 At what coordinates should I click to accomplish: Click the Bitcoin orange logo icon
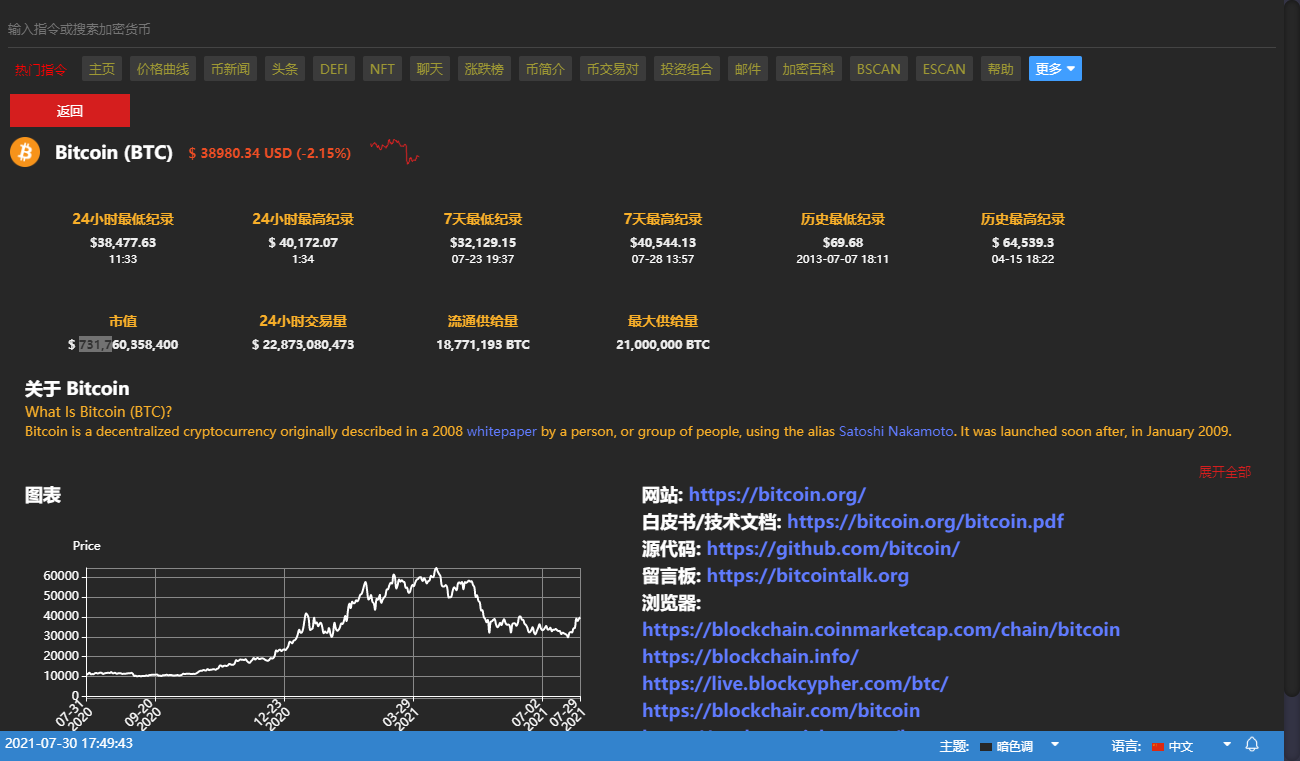tap(25, 152)
